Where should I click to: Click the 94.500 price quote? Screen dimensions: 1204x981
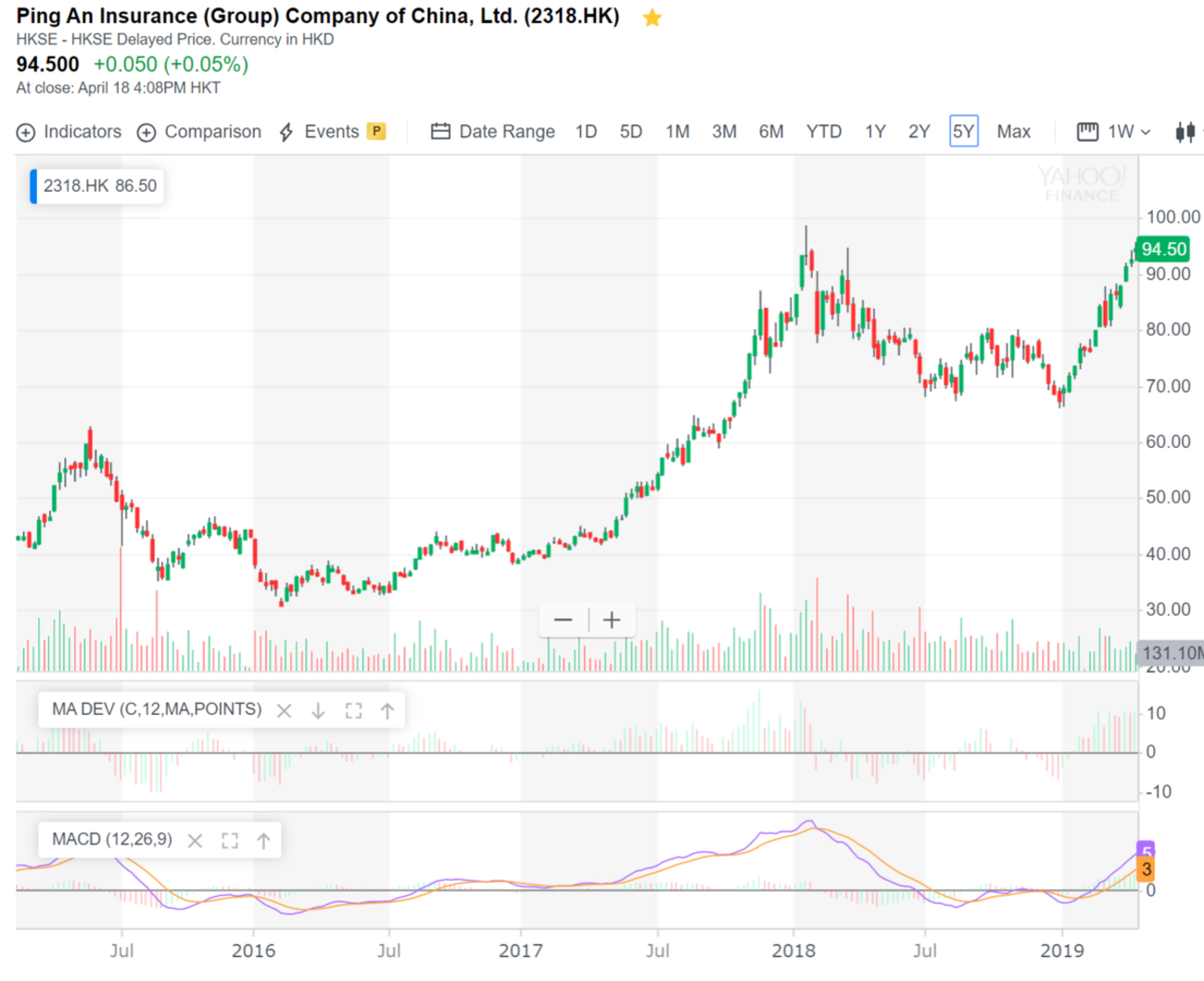point(48,64)
